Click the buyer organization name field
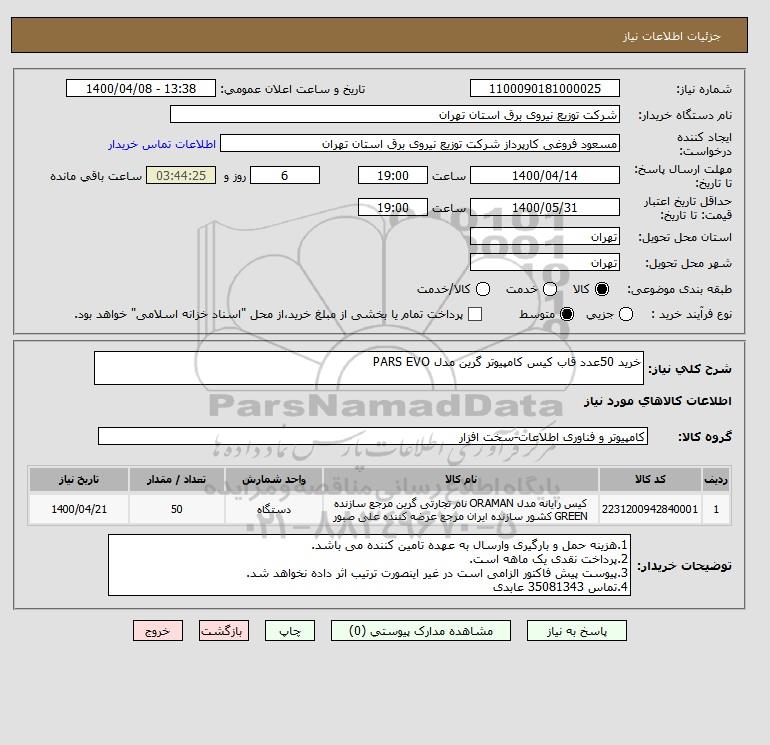This screenshot has height=745, width=770. [395, 114]
